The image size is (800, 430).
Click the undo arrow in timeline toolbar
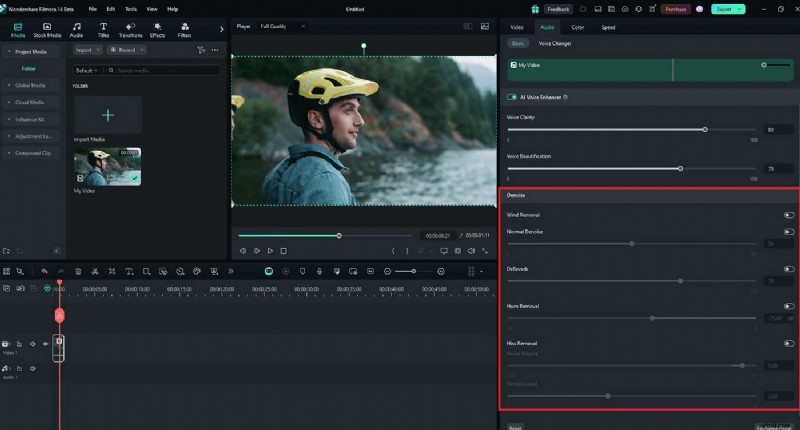point(44,271)
